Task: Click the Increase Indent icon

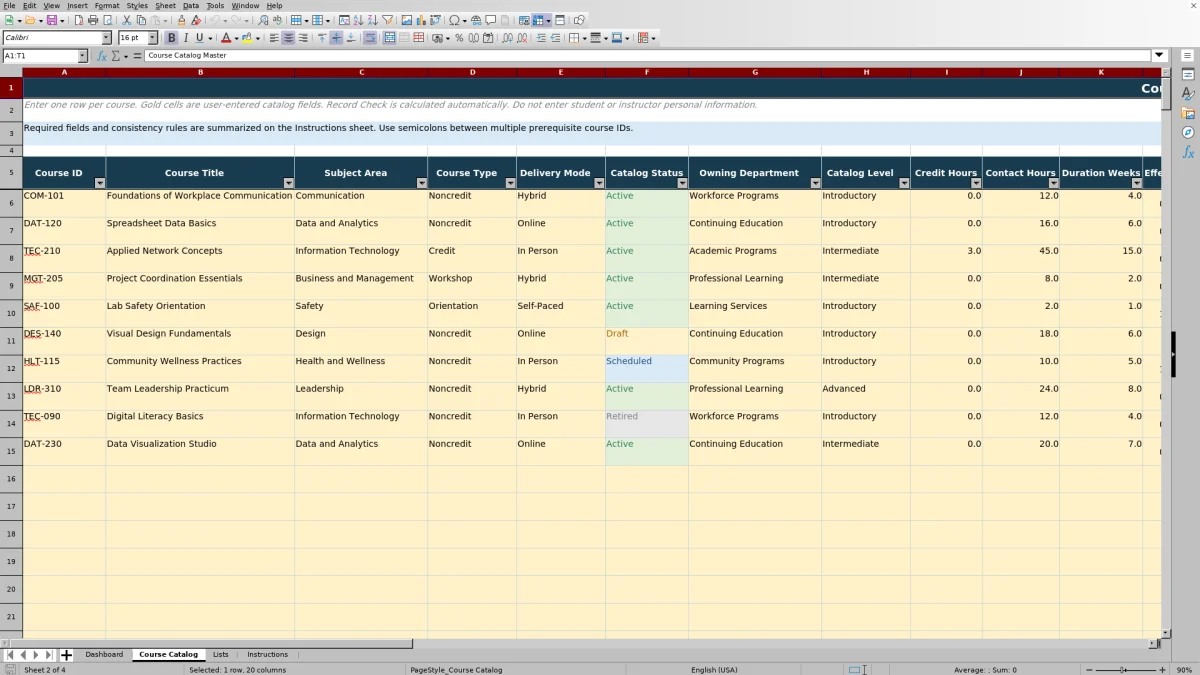Action: tap(540, 38)
